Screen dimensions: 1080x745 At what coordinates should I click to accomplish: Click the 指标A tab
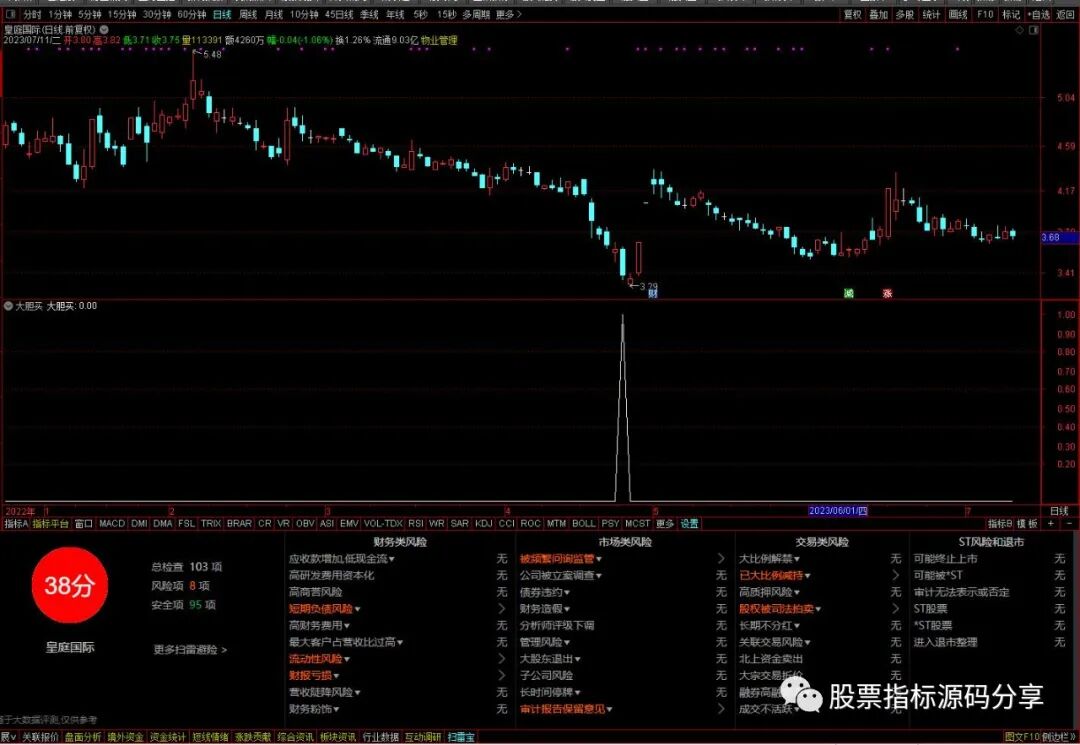coord(16,524)
